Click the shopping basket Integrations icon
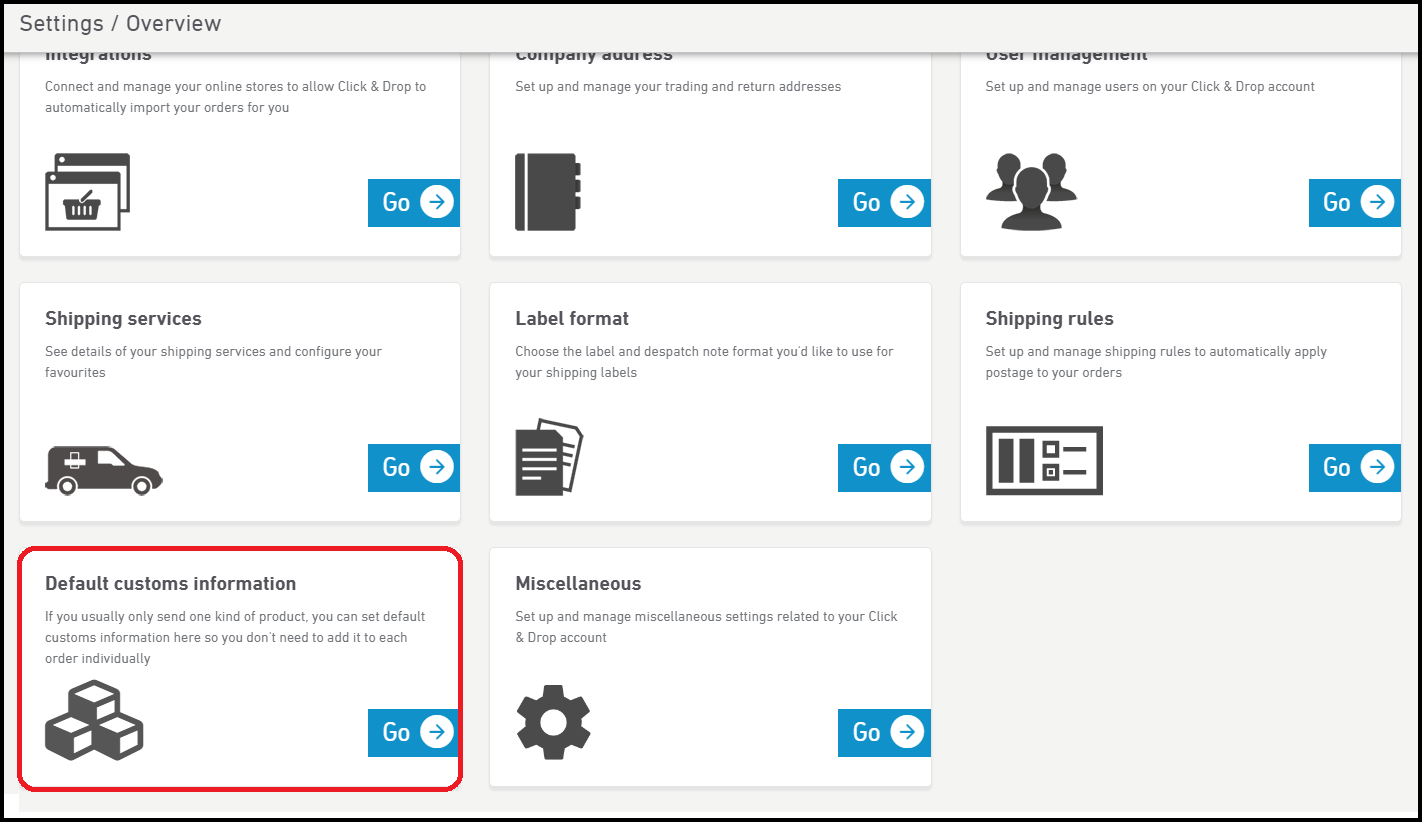Screen dimensions: 1422x822 tap(88, 192)
